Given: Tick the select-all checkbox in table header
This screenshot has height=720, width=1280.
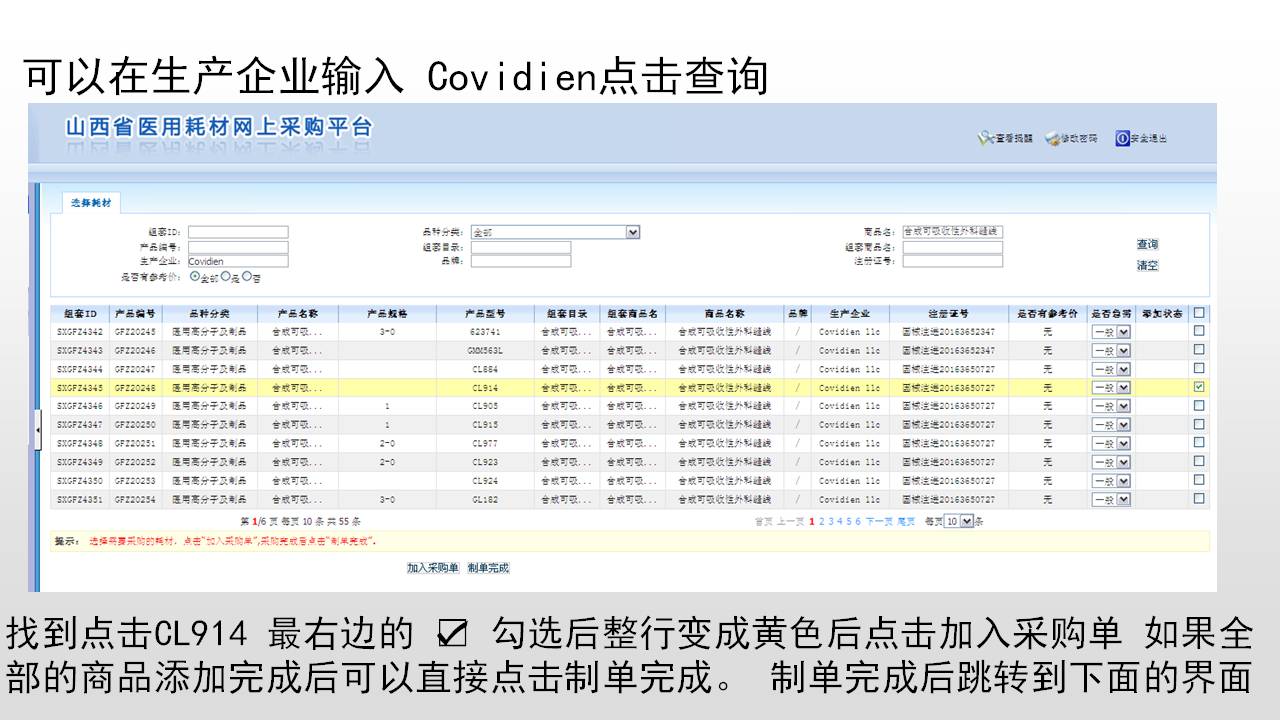Looking at the screenshot, I should tap(1199, 313).
